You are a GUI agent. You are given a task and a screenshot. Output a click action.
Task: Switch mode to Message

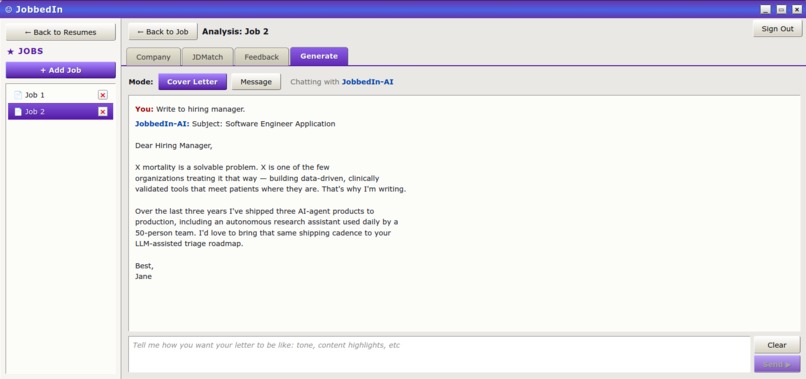pyautogui.click(x=256, y=82)
